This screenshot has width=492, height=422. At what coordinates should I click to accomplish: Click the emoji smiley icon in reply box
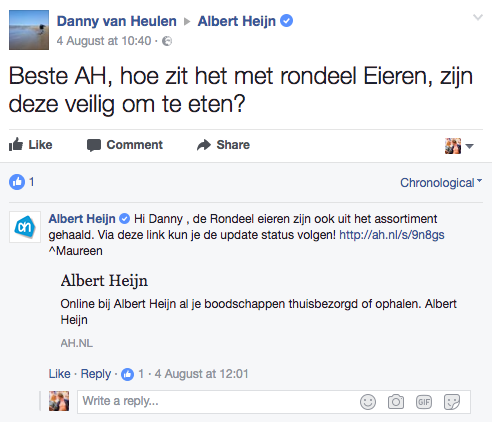(368, 402)
